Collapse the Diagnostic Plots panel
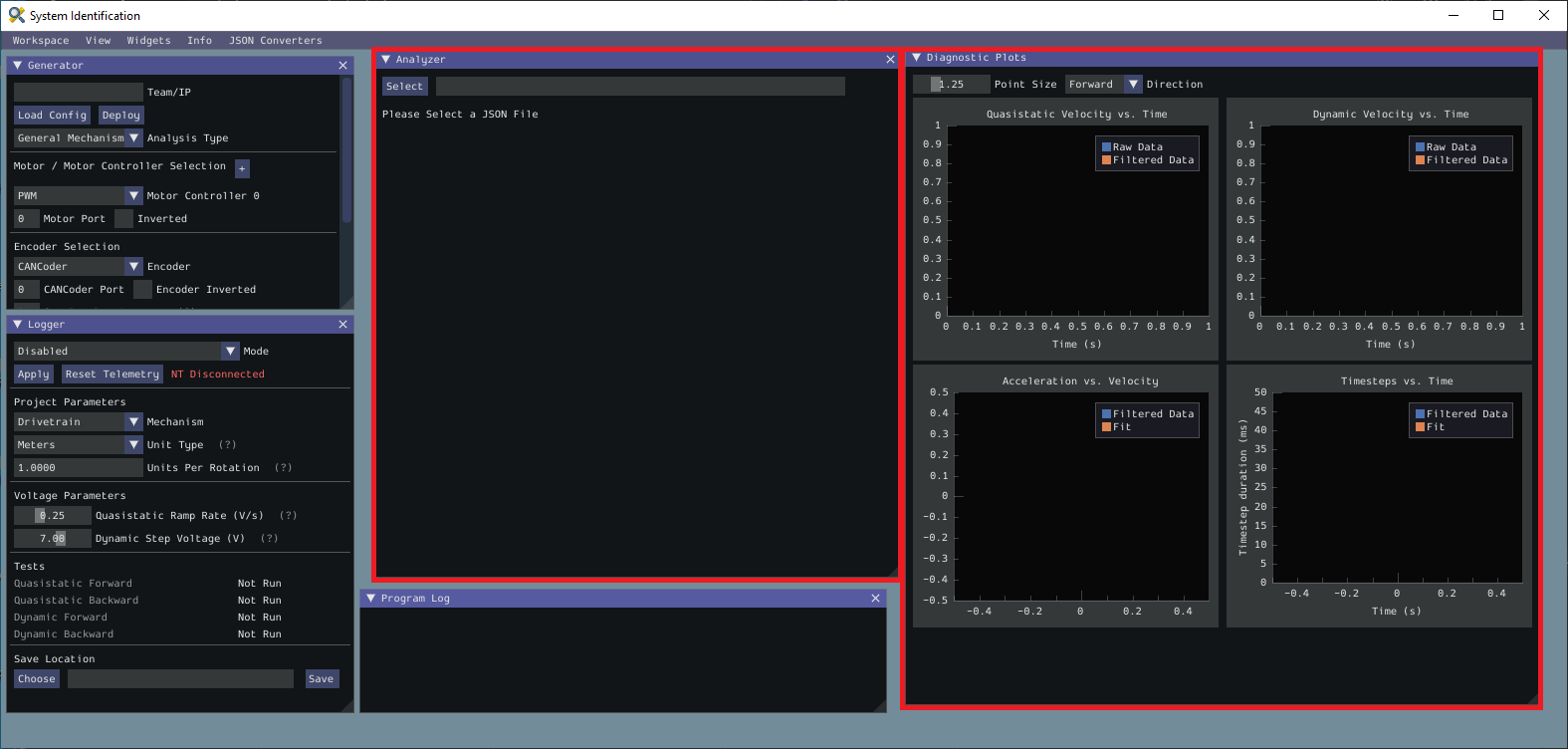1568x749 pixels. coord(916,58)
